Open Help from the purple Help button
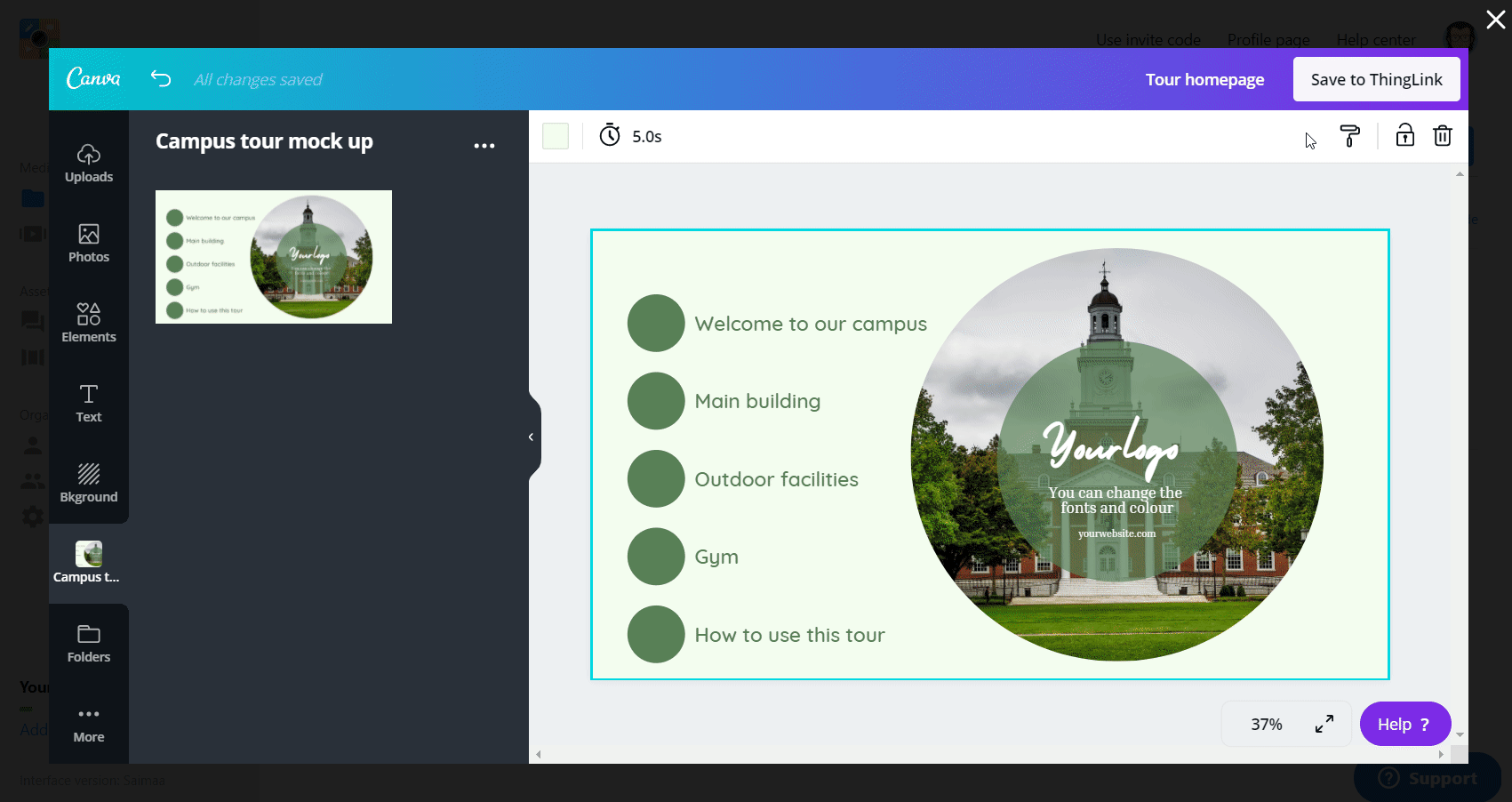Screen dimensions: 1512x802 (1404, 724)
